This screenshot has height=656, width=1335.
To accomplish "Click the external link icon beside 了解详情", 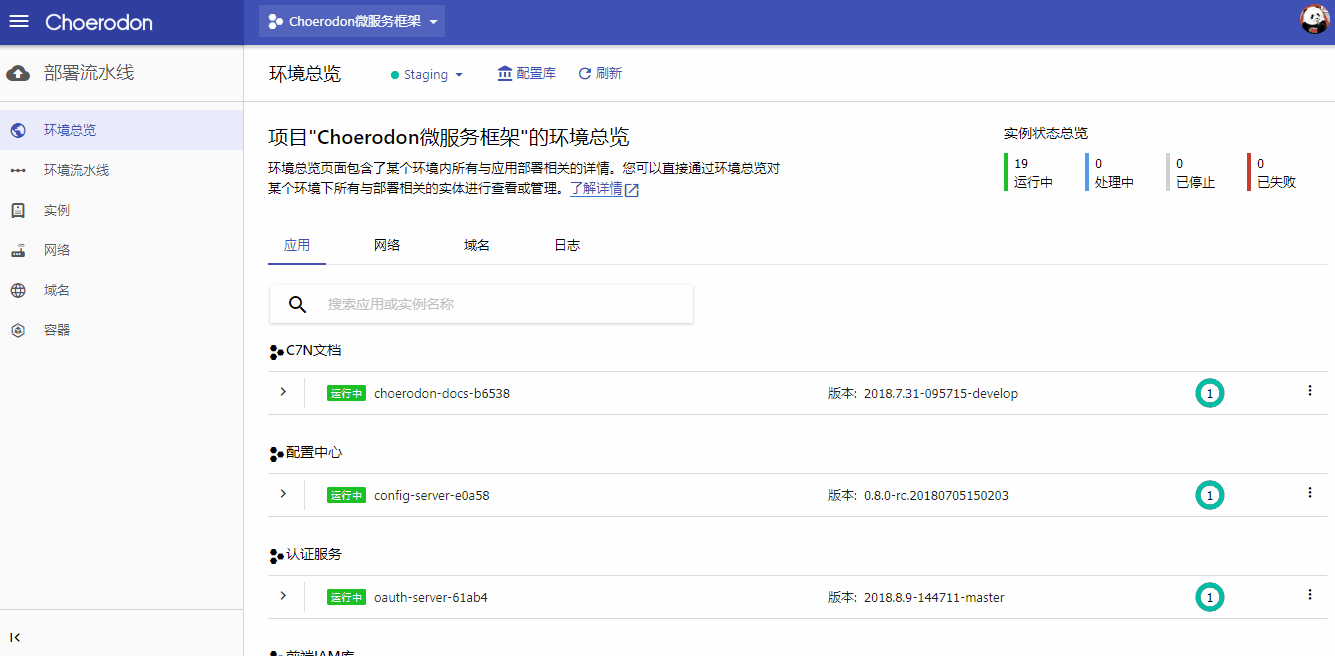I will [632, 190].
